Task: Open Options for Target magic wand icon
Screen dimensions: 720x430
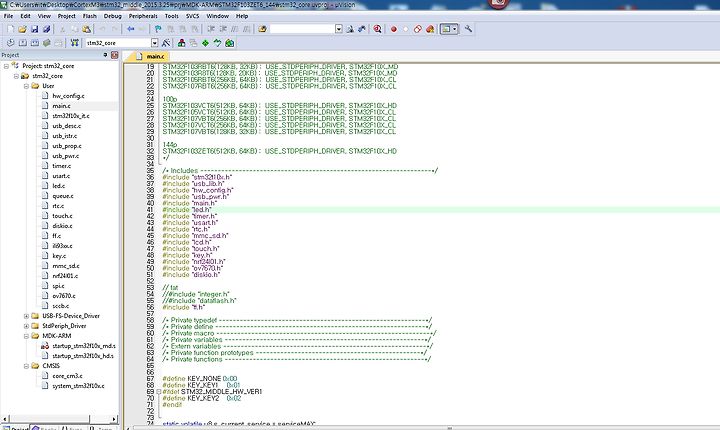Action: click(x=166, y=43)
